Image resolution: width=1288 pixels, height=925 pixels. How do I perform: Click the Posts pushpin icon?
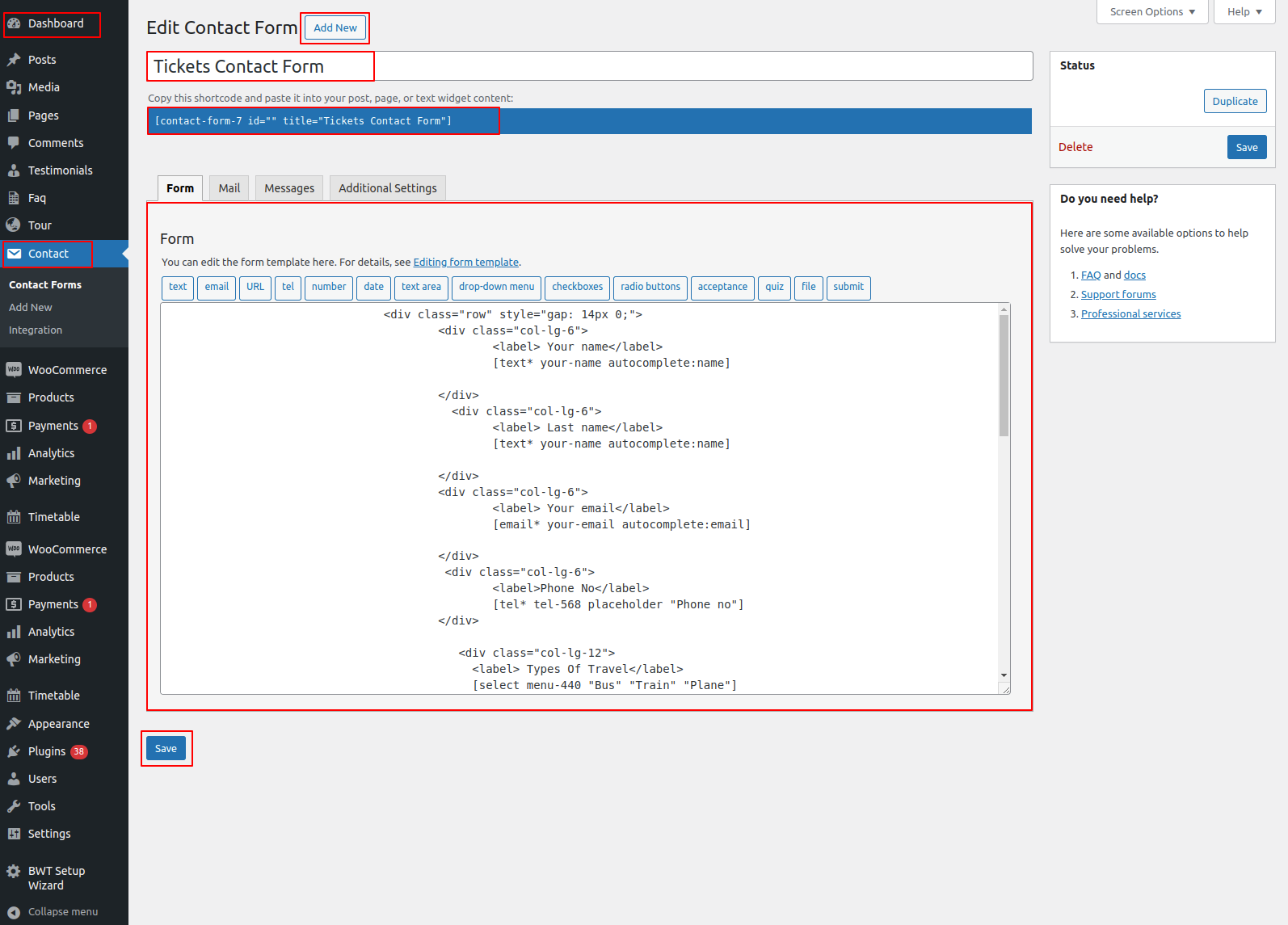(x=14, y=60)
